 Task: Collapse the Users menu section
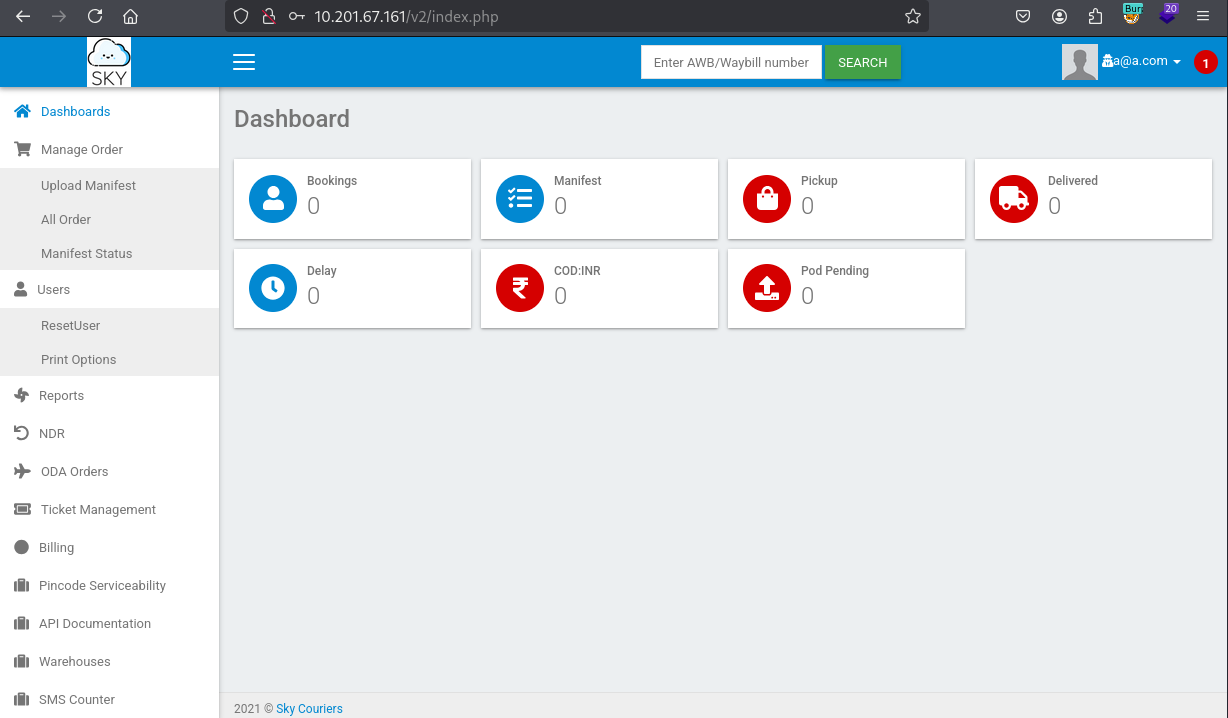(109, 289)
